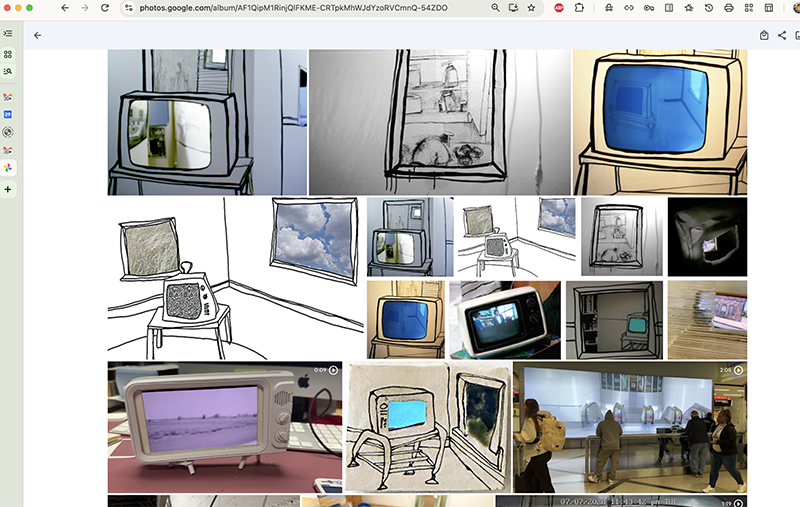This screenshot has width=800, height=507.
Task: Click the album URL address bar
Action: 293,8
